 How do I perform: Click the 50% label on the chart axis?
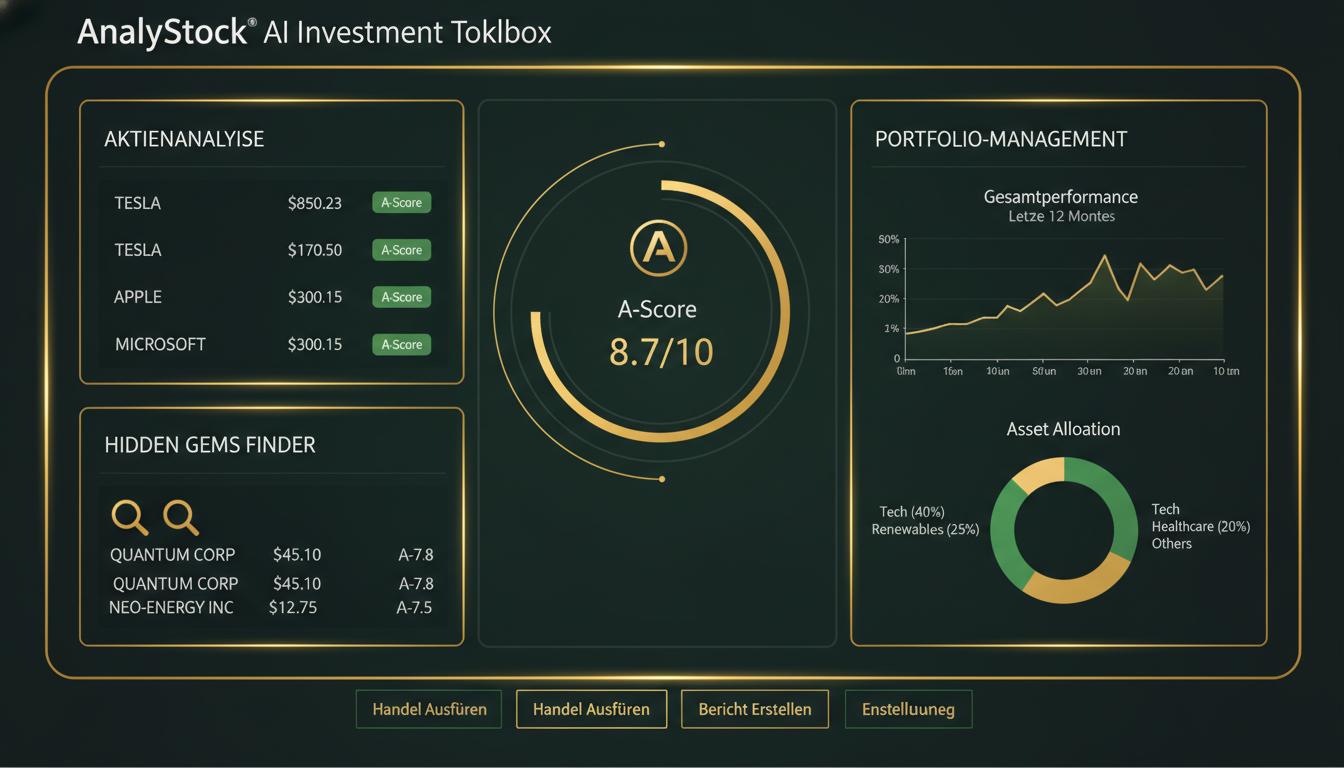tap(889, 239)
